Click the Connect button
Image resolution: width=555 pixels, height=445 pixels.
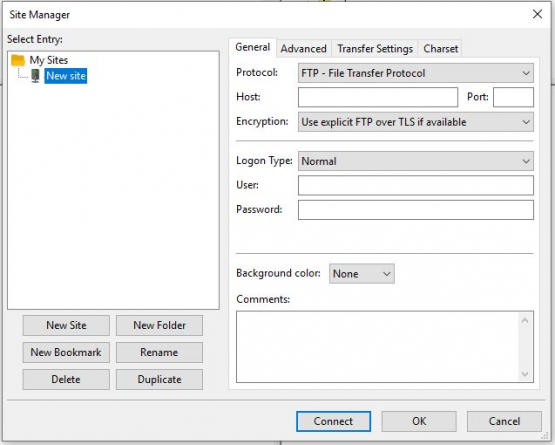point(333,421)
